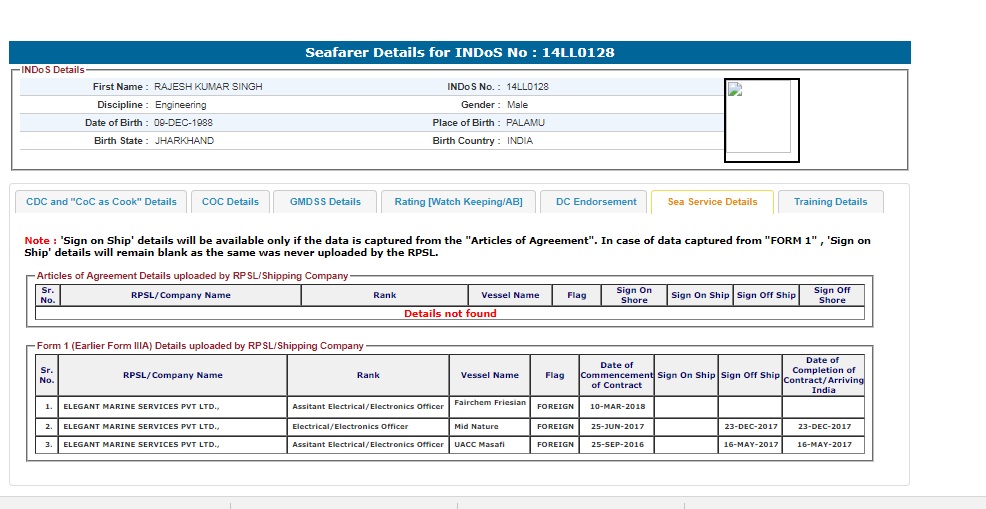Image resolution: width=986 pixels, height=509 pixels.
Task: Click the red "Details not found" message
Action: coord(450,313)
